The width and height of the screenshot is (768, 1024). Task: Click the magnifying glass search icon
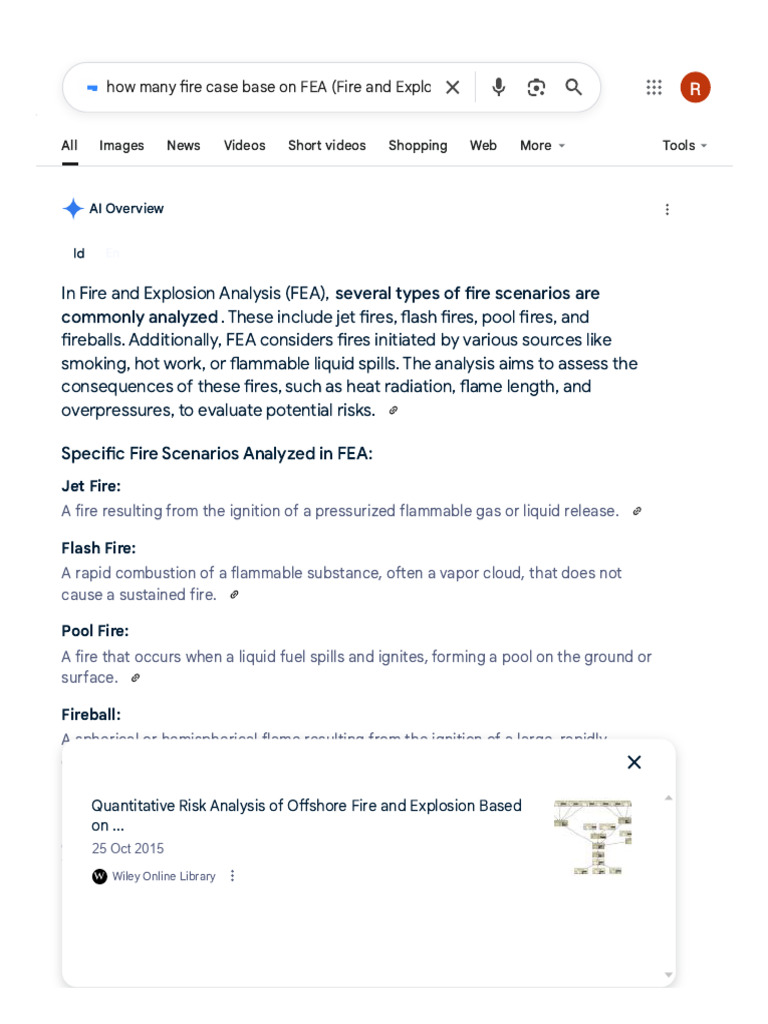pyautogui.click(x=573, y=87)
